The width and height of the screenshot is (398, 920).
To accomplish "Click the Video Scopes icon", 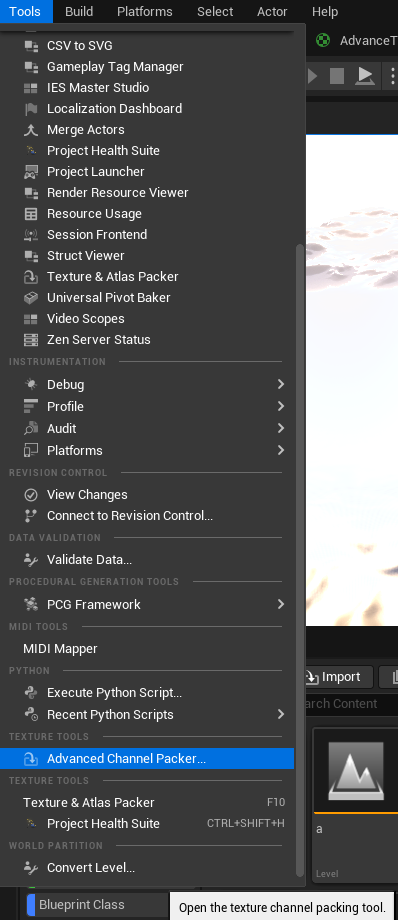I will 31,319.
